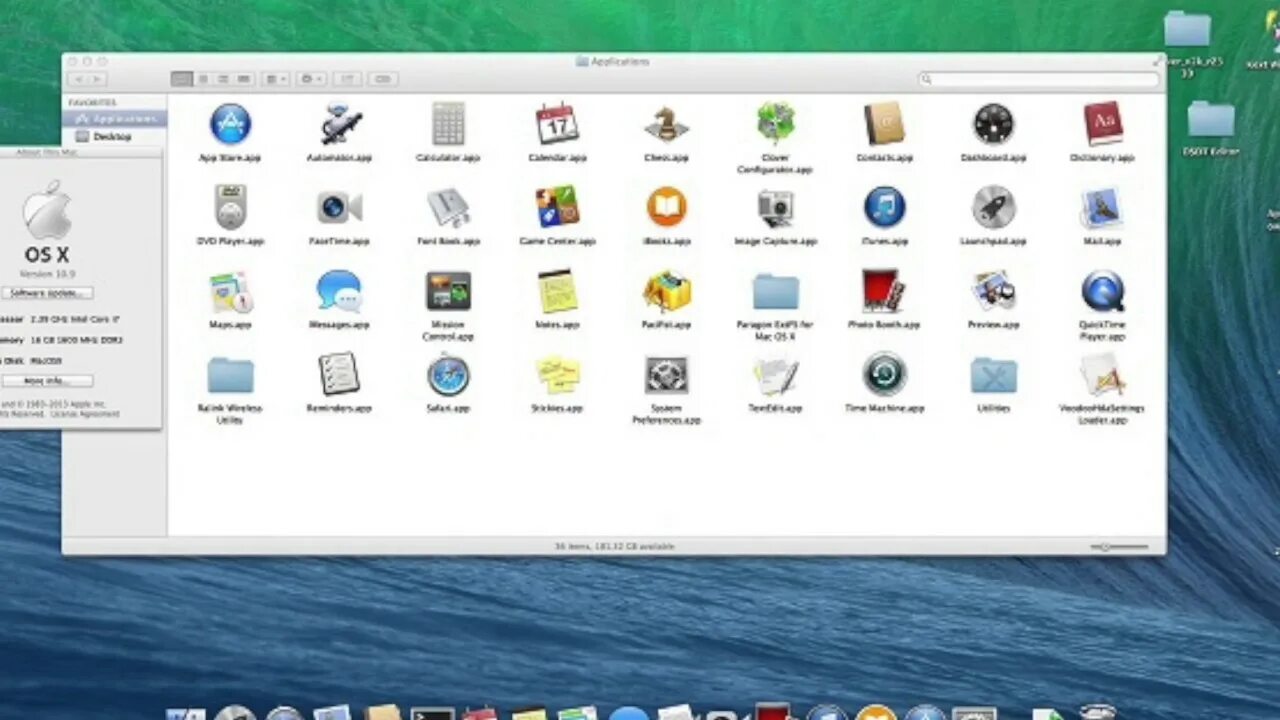Open Paragon ExtFS for Mac OS X folder
Screen dimensions: 1280x720
coord(775,292)
